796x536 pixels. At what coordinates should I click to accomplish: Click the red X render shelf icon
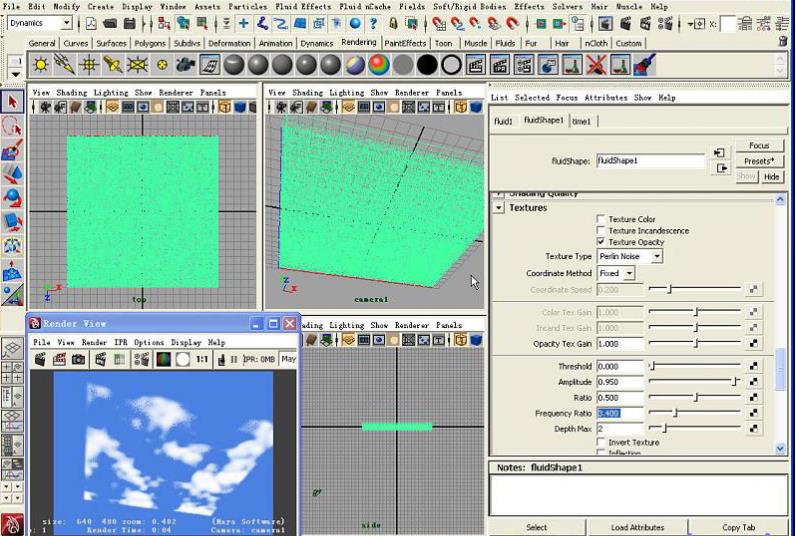tap(596, 65)
